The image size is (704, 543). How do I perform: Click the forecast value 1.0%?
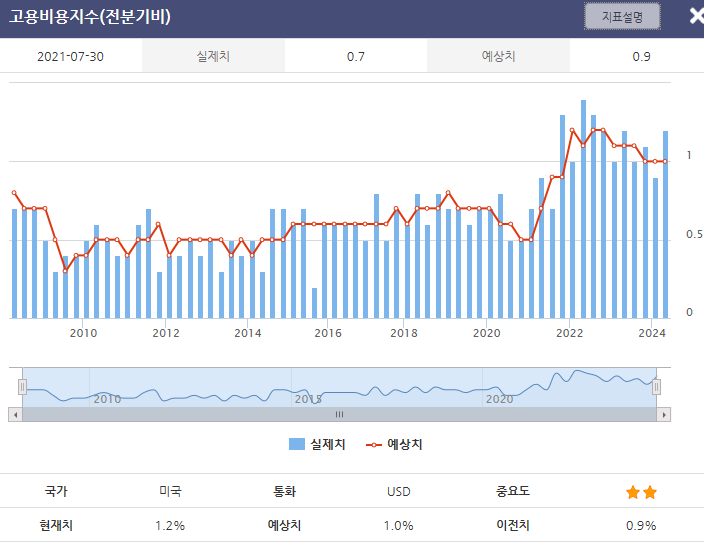pyautogui.click(x=399, y=525)
